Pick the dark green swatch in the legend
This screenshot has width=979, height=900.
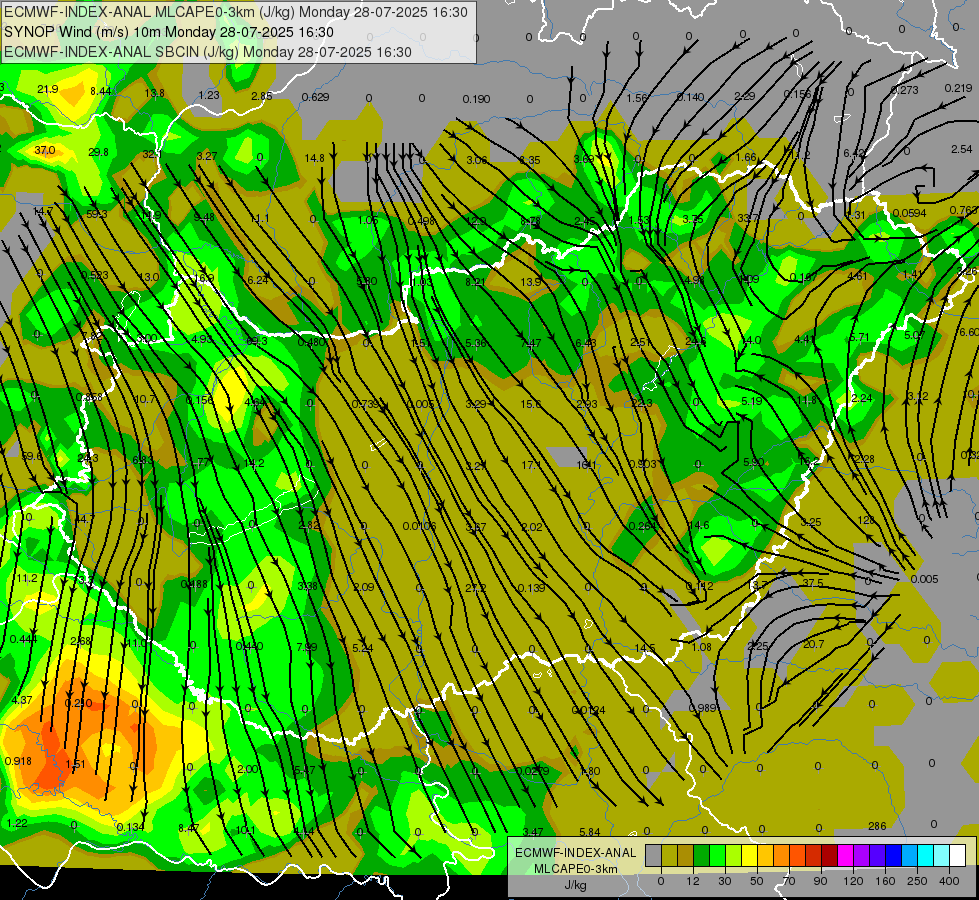click(701, 855)
